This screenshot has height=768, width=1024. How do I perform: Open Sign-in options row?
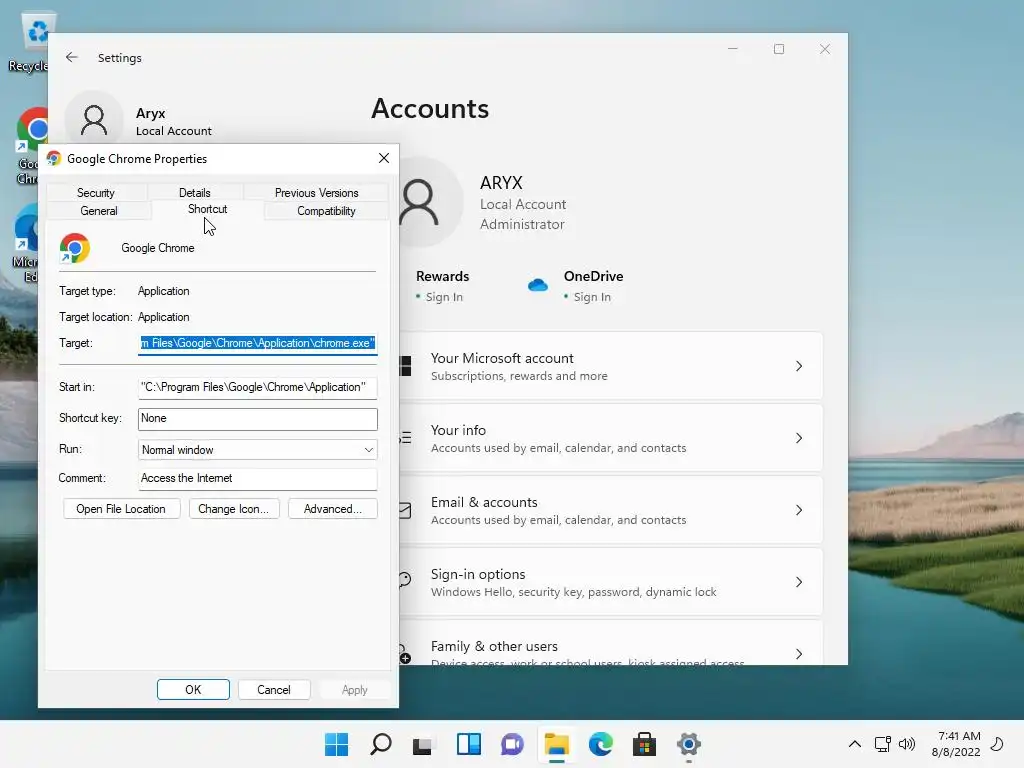(611, 581)
